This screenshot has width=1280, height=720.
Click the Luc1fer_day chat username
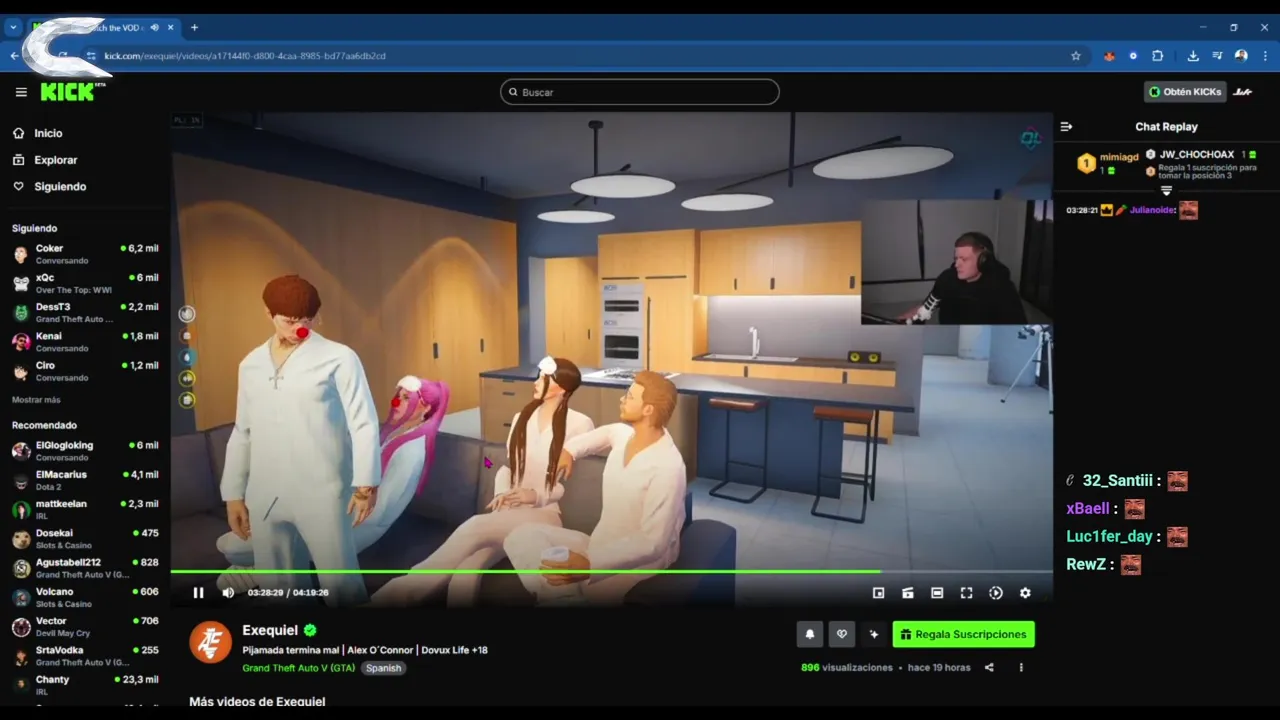pyautogui.click(x=1109, y=537)
